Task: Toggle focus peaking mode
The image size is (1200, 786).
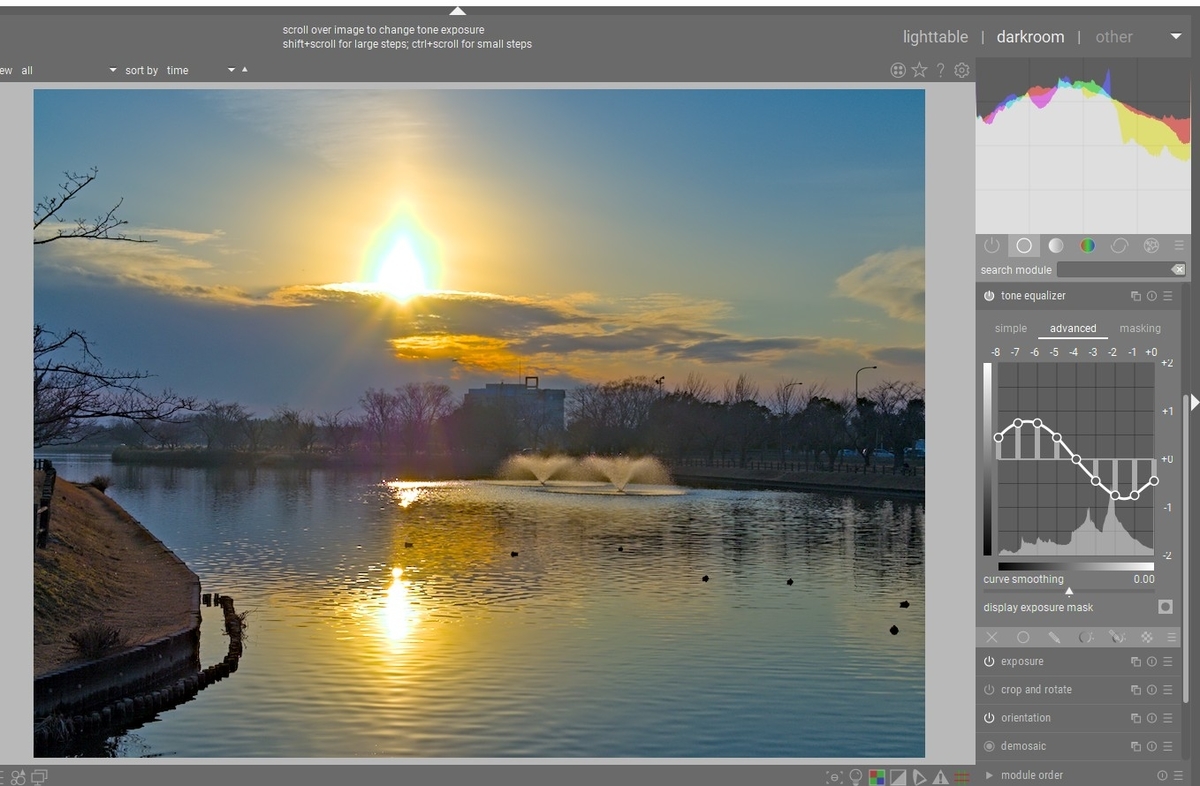Action: 834,777
